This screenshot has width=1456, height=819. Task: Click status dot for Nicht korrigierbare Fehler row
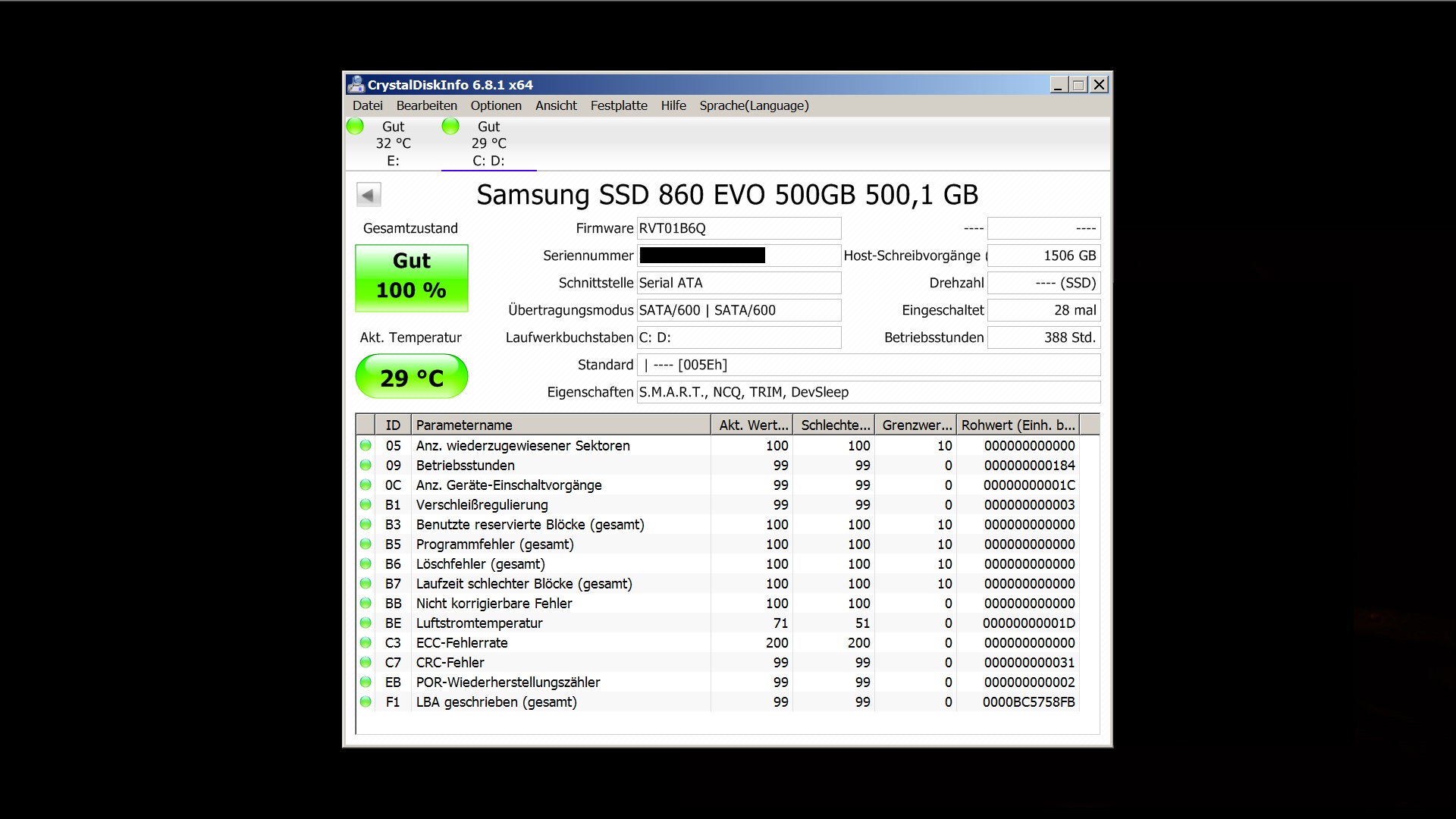click(x=366, y=604)
